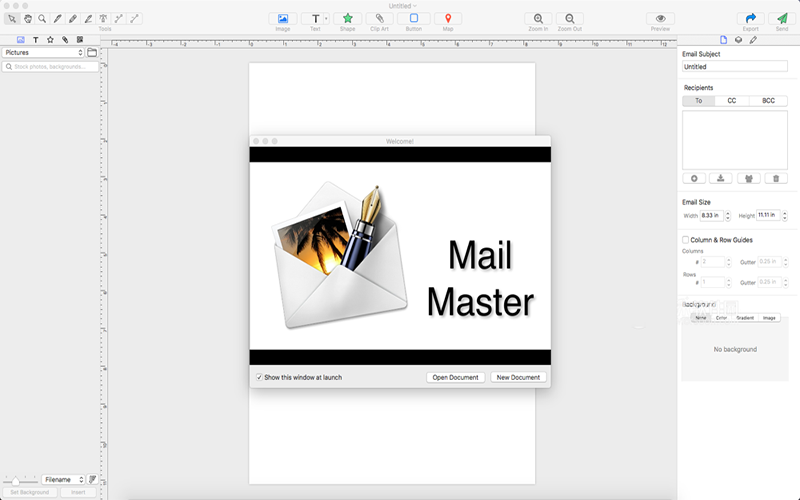Switch to the shapes star library tab
The width and height of the screenshot is (800, 500).
[x=50, y=39]
